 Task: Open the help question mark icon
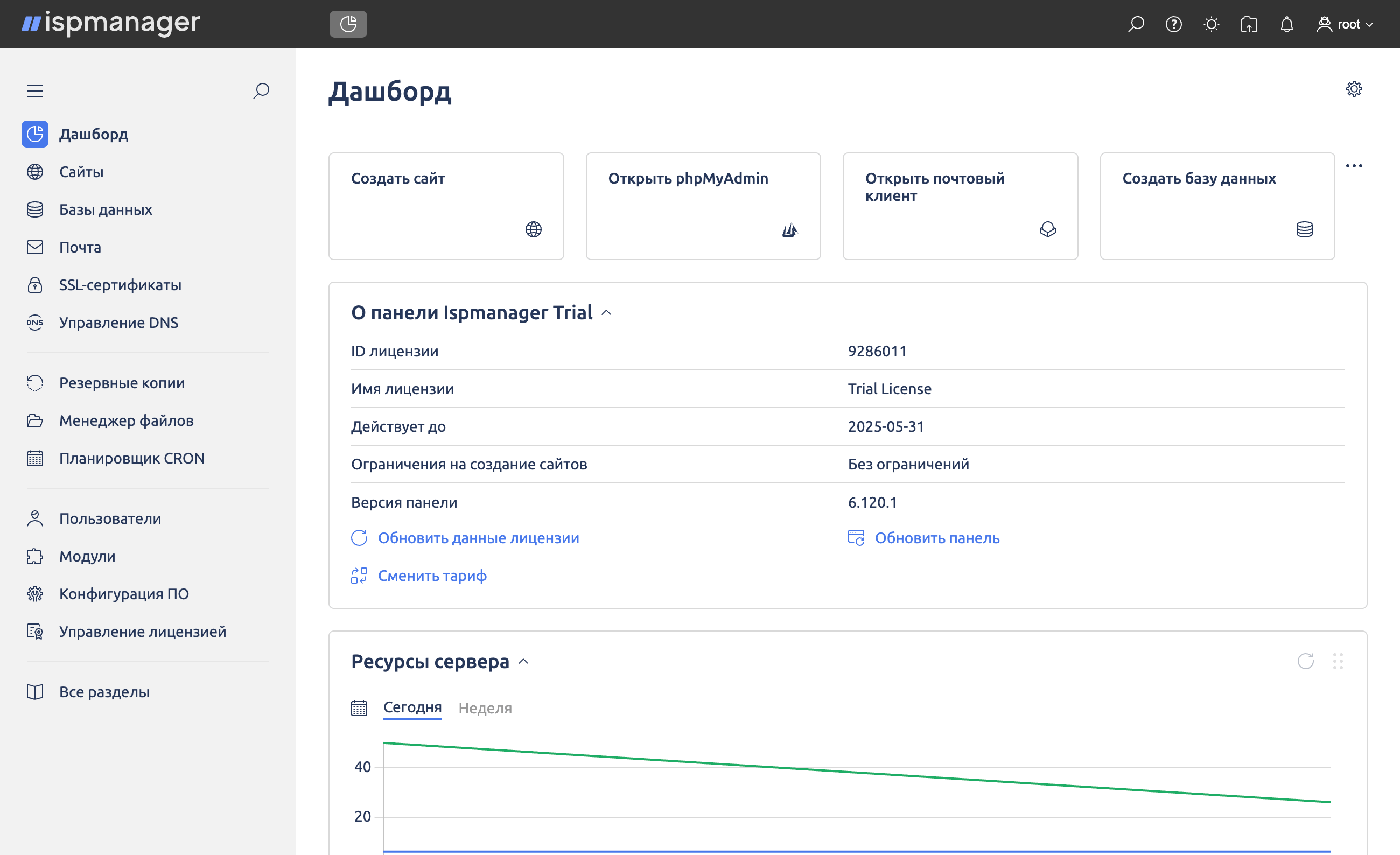(x=1173, y=24)
